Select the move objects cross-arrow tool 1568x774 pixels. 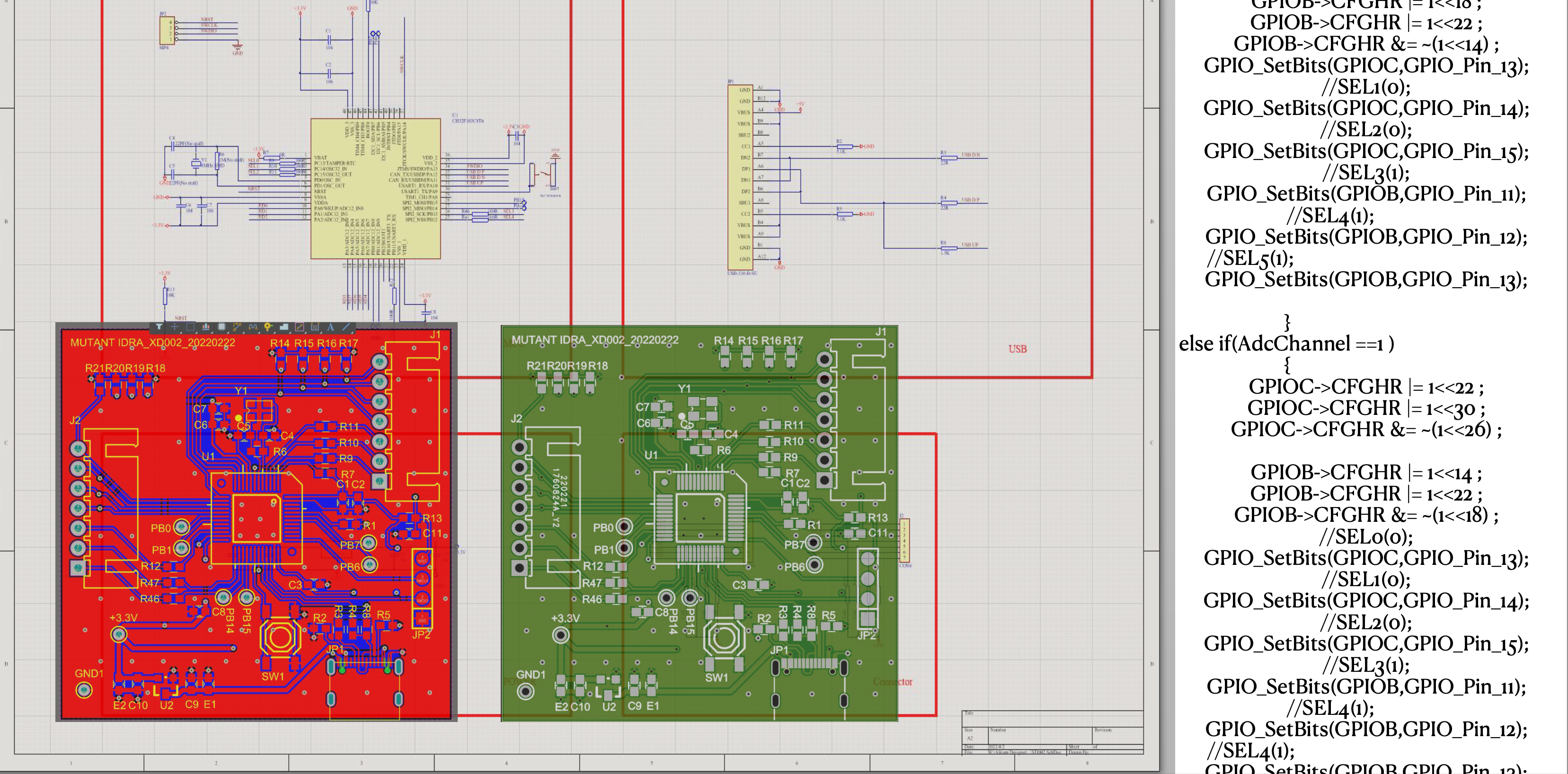tap(175, 327)
